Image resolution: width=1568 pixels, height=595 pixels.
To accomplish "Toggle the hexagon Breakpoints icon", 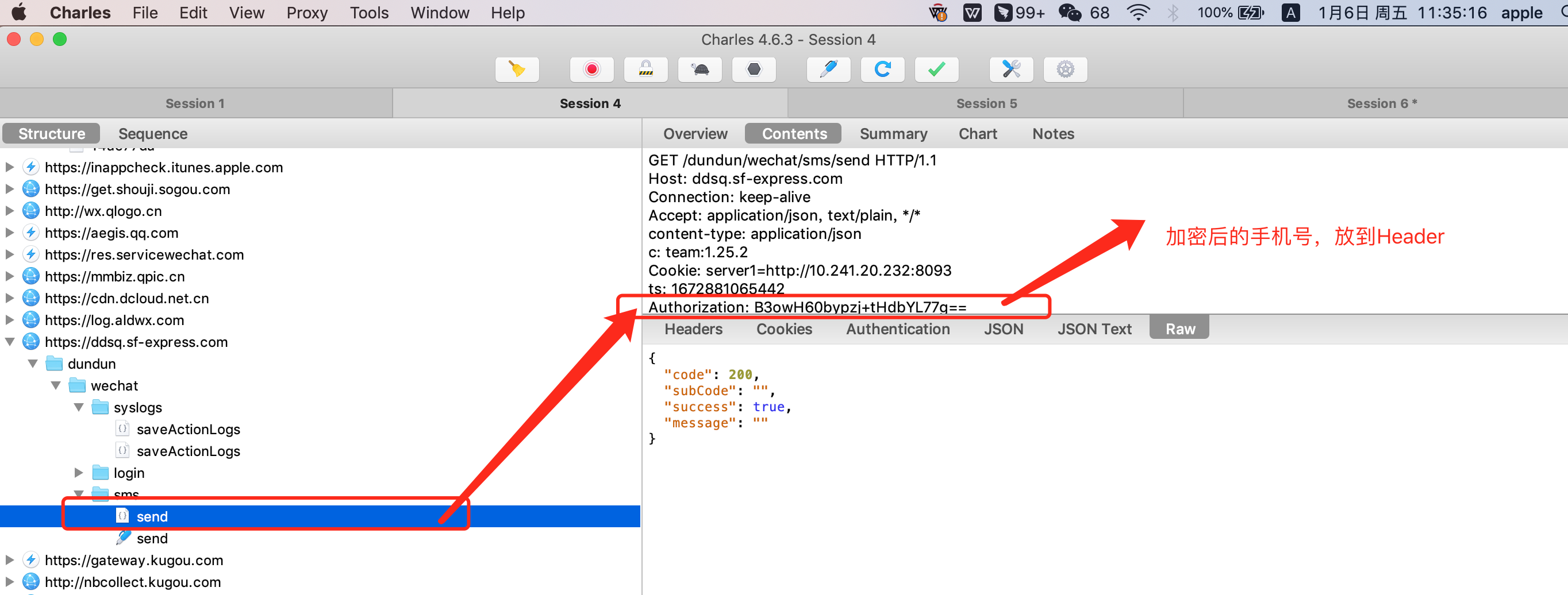I will click(x=754, y=69).
